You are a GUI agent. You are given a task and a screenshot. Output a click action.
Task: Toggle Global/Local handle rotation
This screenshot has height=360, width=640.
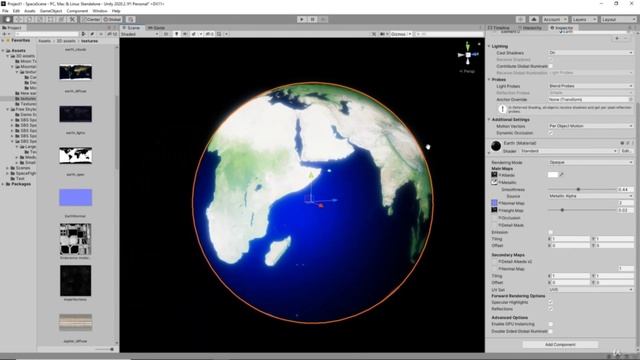(112, 19)
